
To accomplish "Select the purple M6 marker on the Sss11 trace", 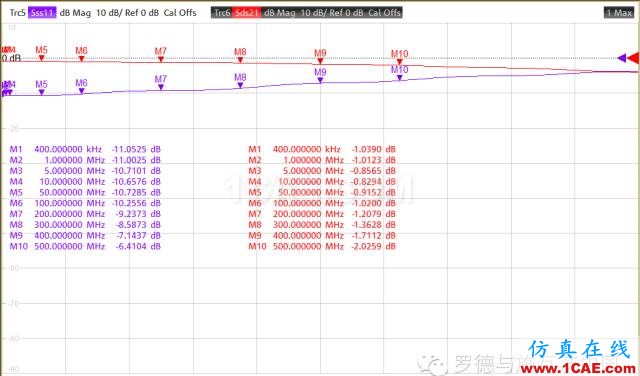I will [81, 91].
